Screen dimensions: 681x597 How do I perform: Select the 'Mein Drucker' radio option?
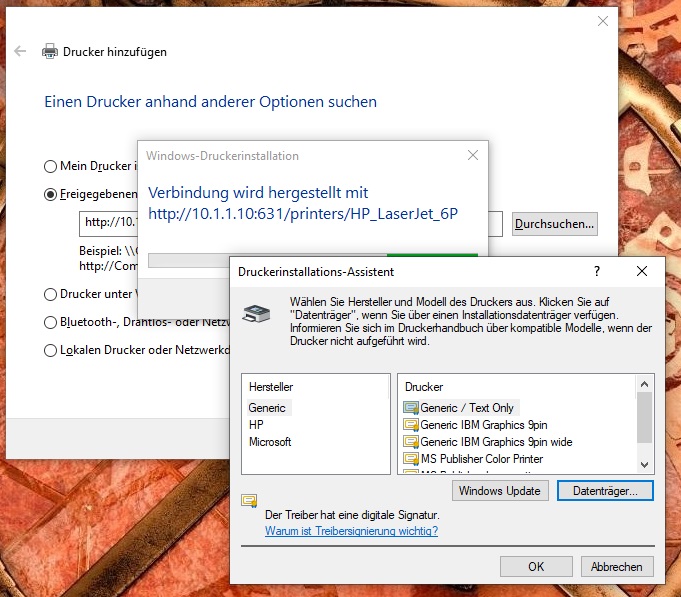coord(50,166)
